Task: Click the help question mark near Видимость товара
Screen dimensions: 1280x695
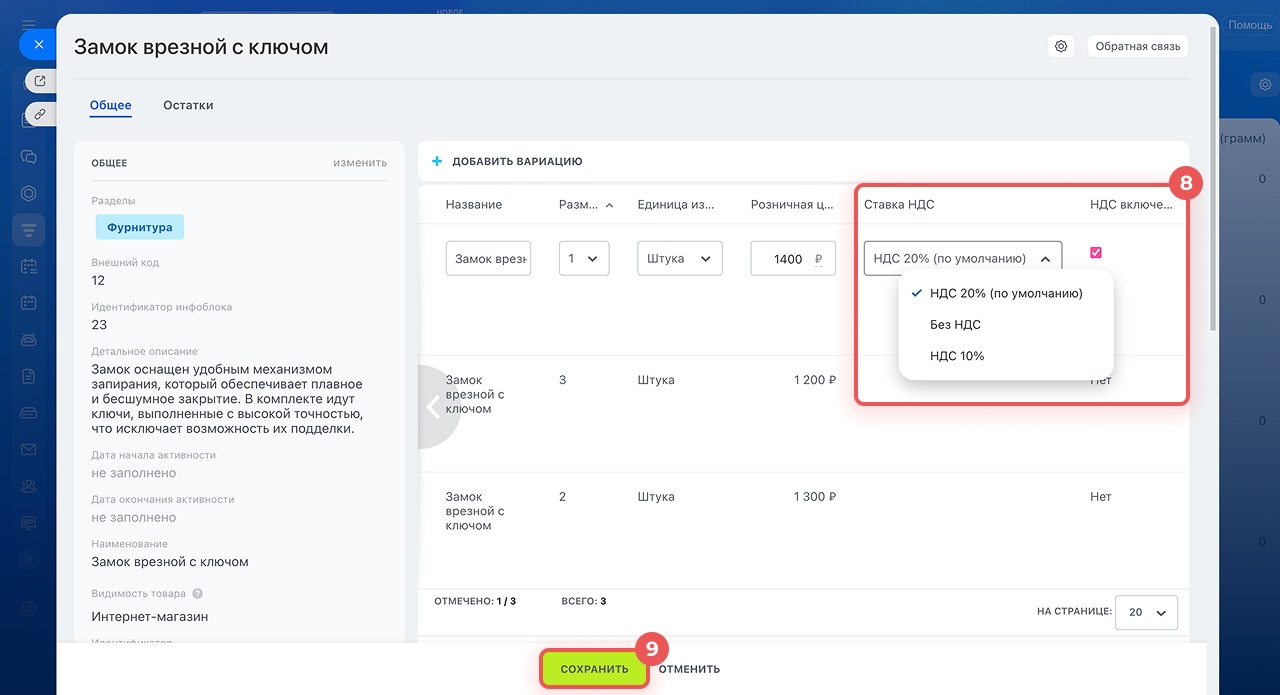Action: (197, 593)
